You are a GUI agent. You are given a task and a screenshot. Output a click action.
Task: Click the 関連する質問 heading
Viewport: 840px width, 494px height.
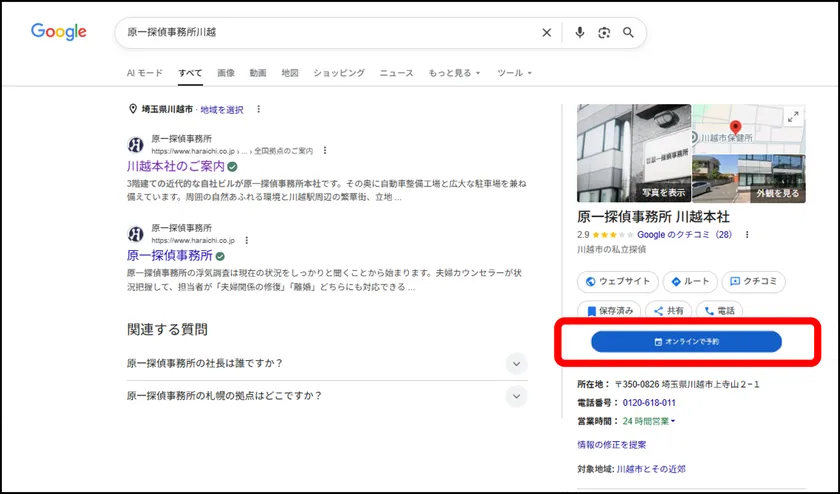point(167,330)
